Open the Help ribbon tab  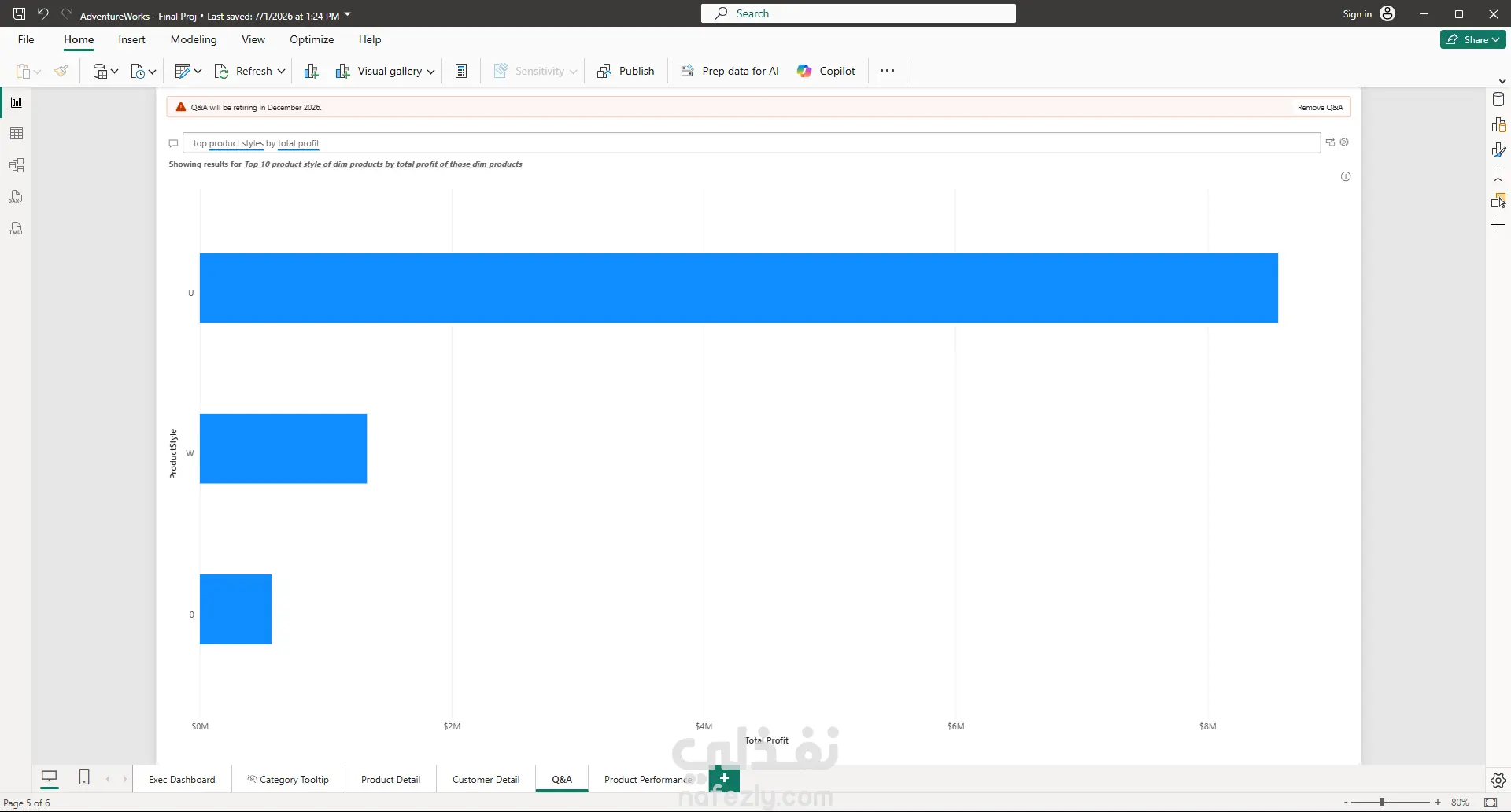[370, 39]
